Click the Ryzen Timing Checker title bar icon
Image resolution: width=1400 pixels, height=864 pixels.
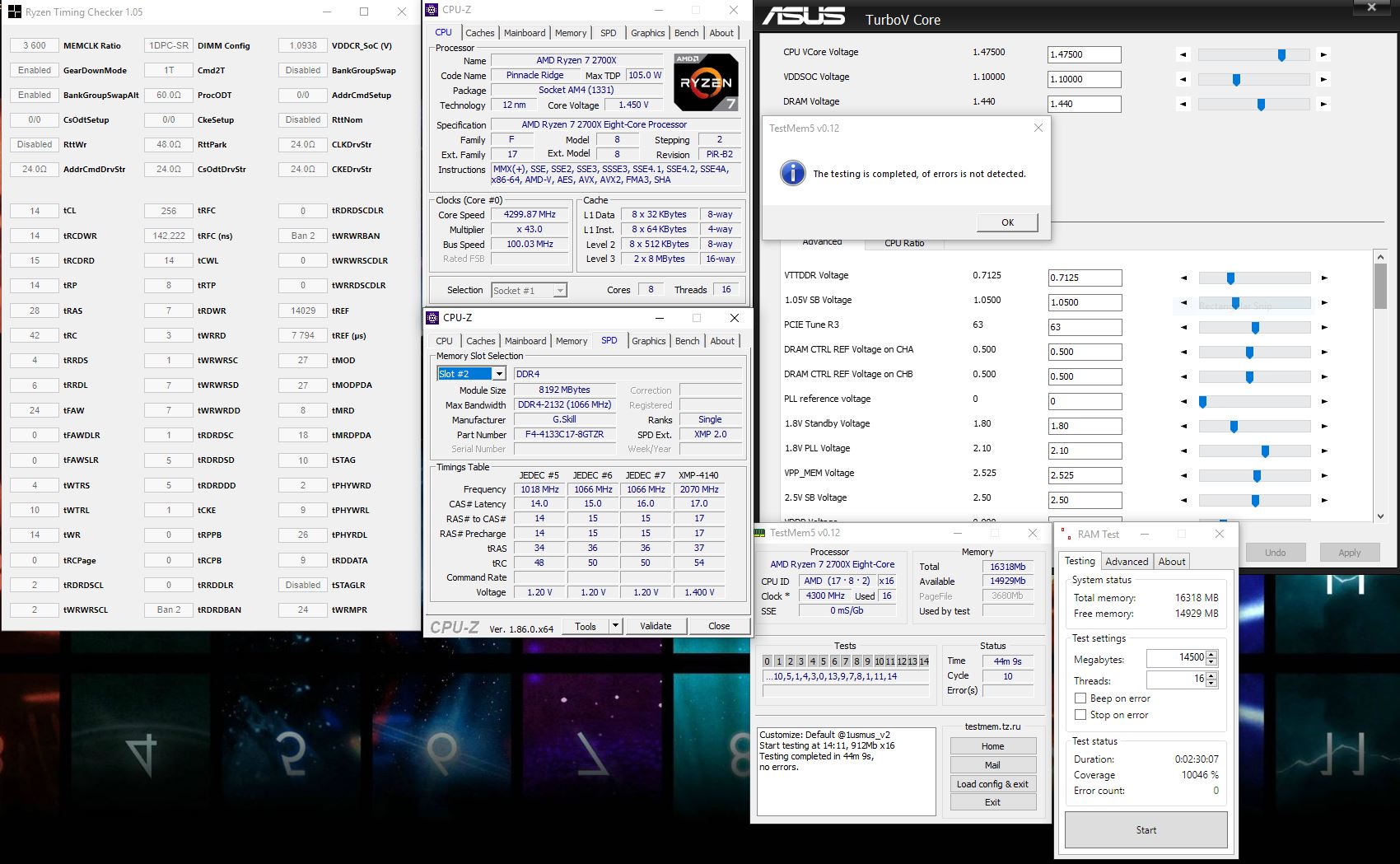[x=14, y=12]
